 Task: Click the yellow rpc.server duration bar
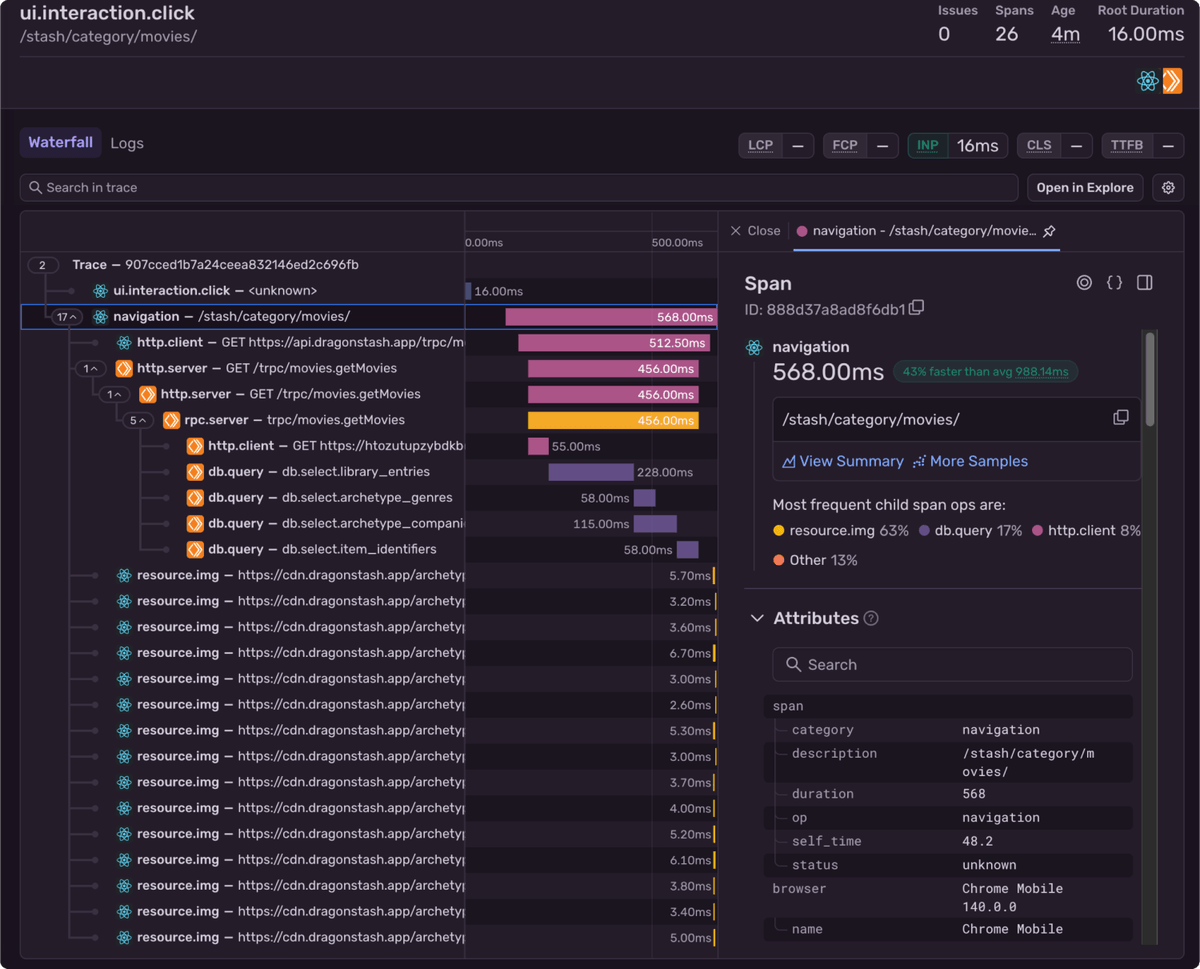point(612,420)
